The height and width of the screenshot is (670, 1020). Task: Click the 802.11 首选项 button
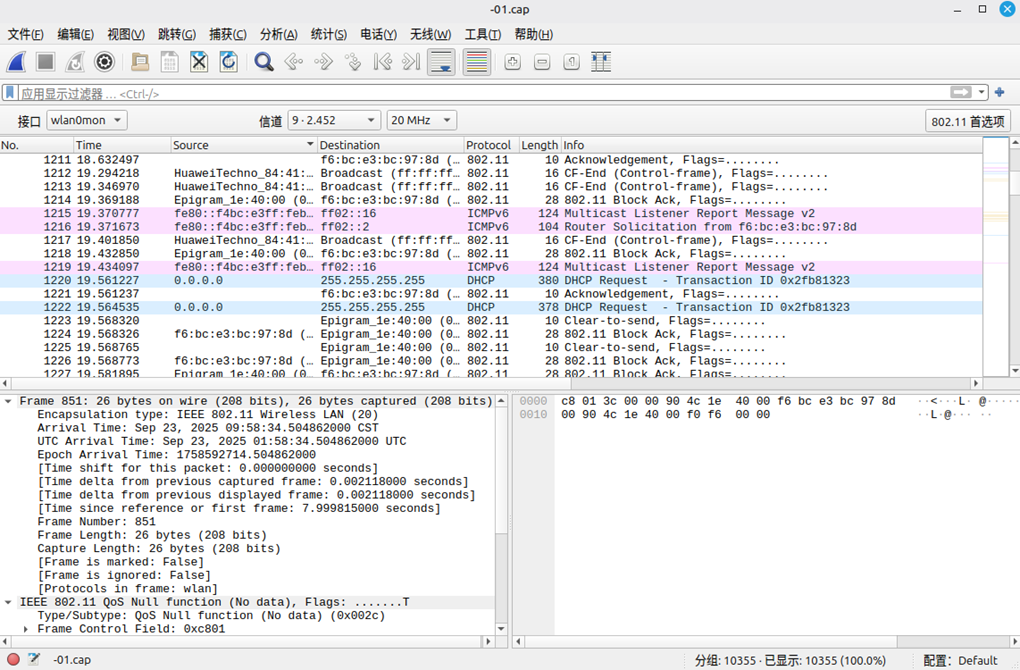click(x=967, y=121)
